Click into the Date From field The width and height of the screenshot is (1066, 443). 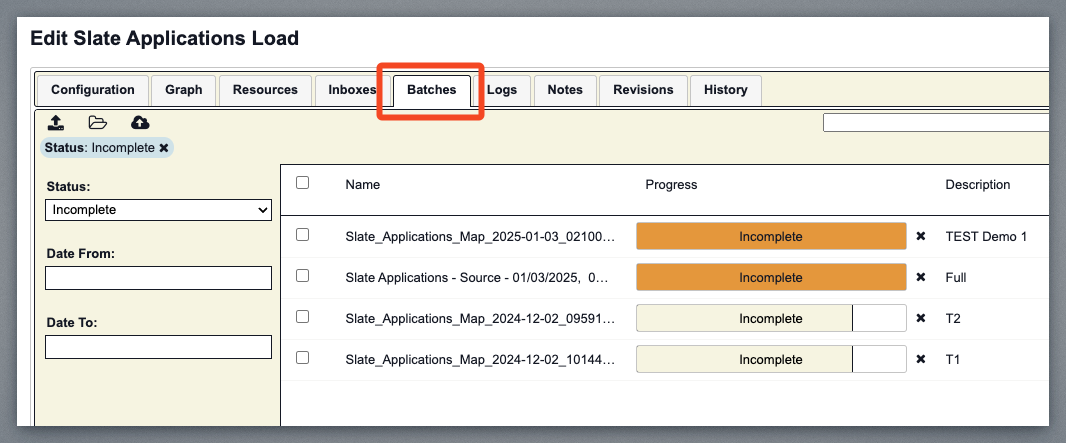[x=158, y=278]
